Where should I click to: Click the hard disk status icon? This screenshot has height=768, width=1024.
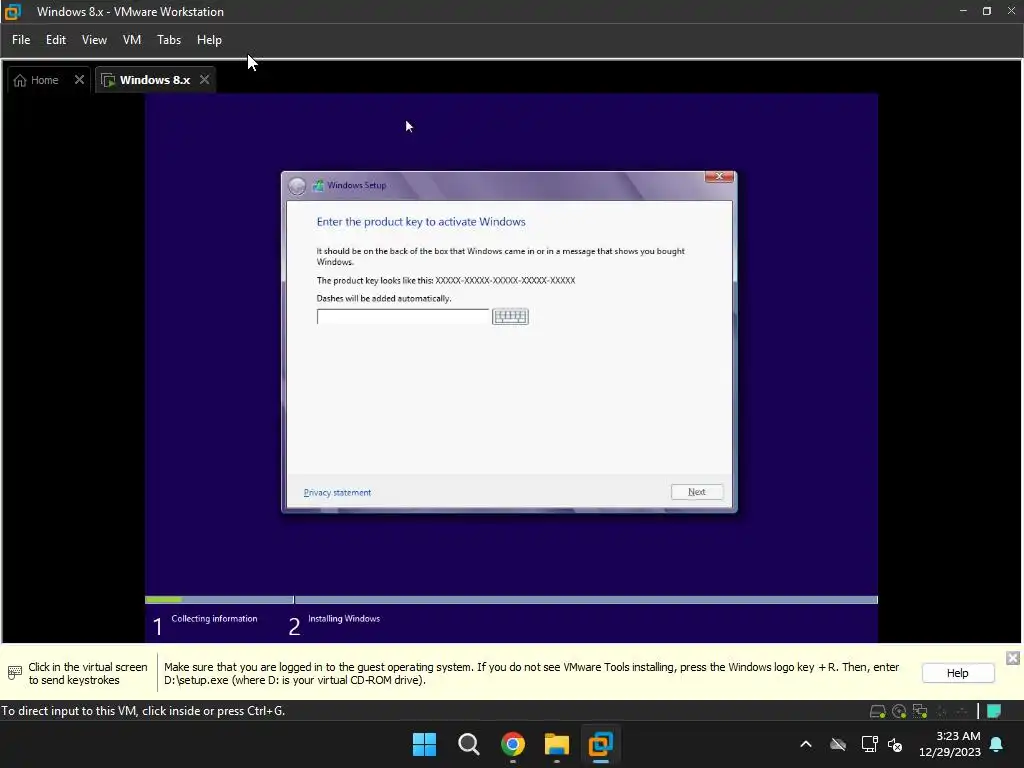(x=878, y=711)
